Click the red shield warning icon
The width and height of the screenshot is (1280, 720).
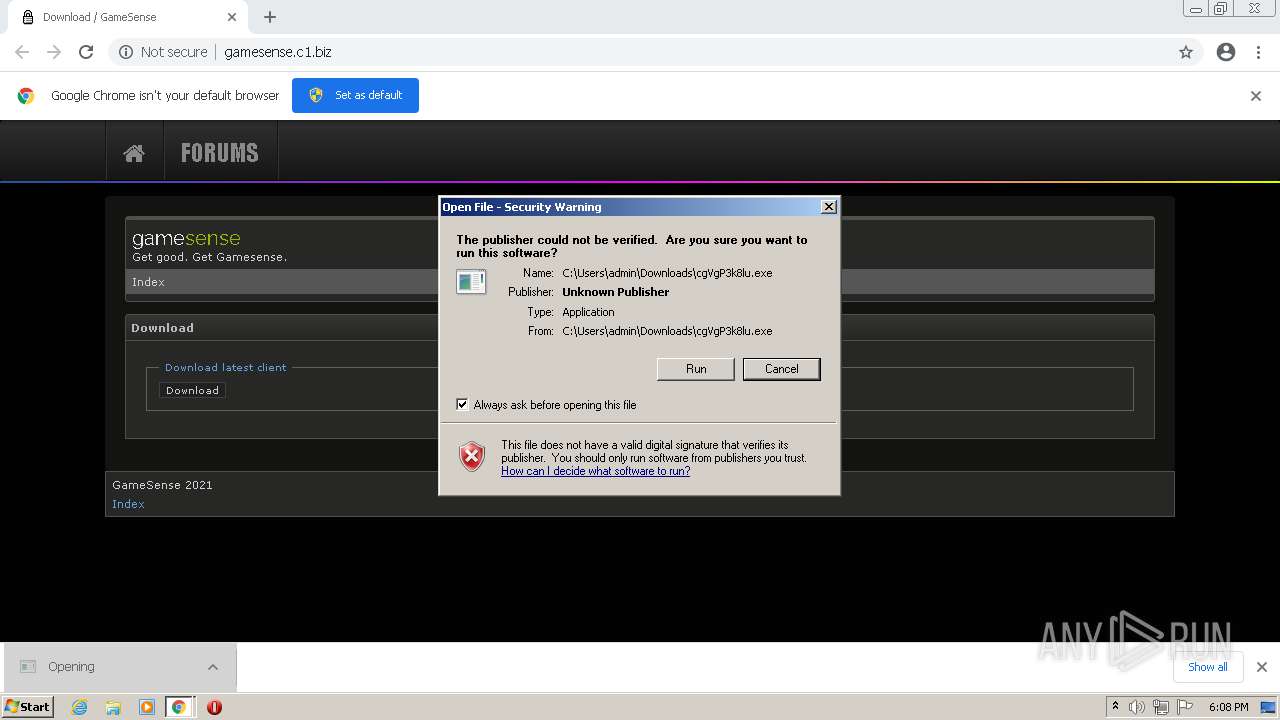(x=472, y=456)
